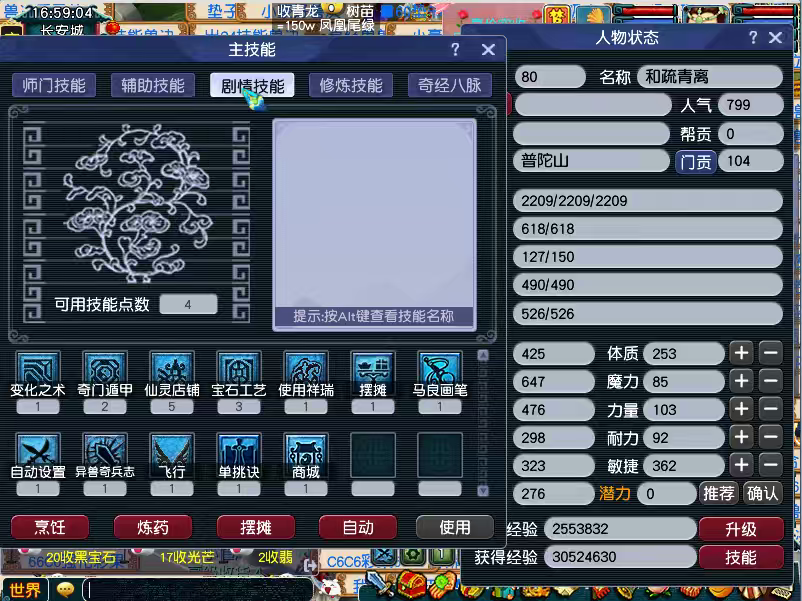
Task: Click the 门贡 toggle button
Action: point(696,162)
